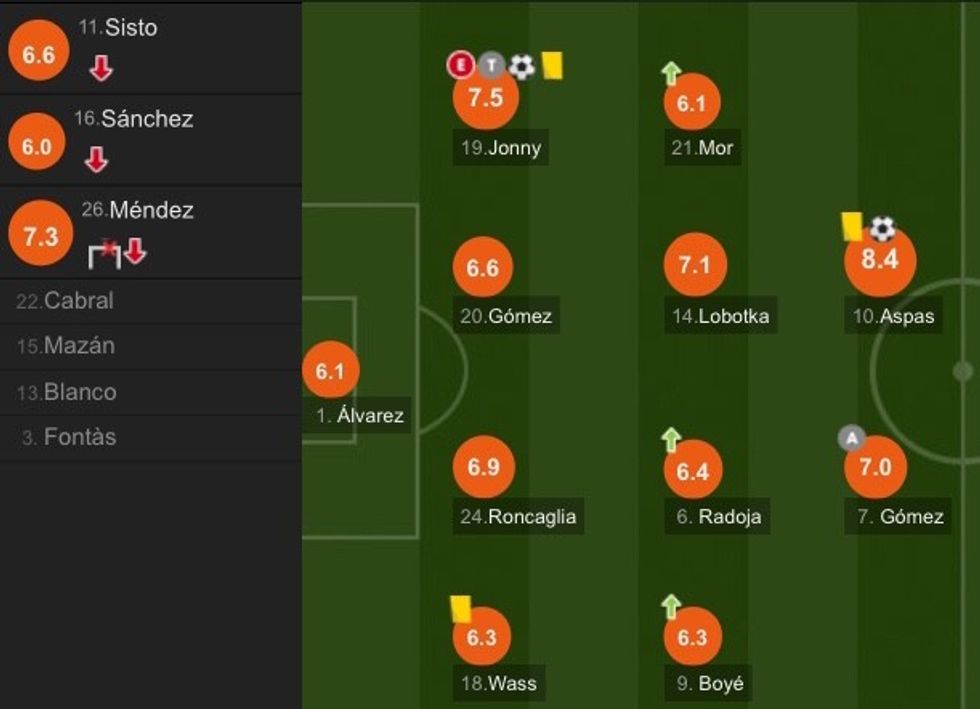Image resolution: width=980 pixels, height=709 pixels.
Task: Click the yellow card above Aspas's rating
Action: [852, 225]
